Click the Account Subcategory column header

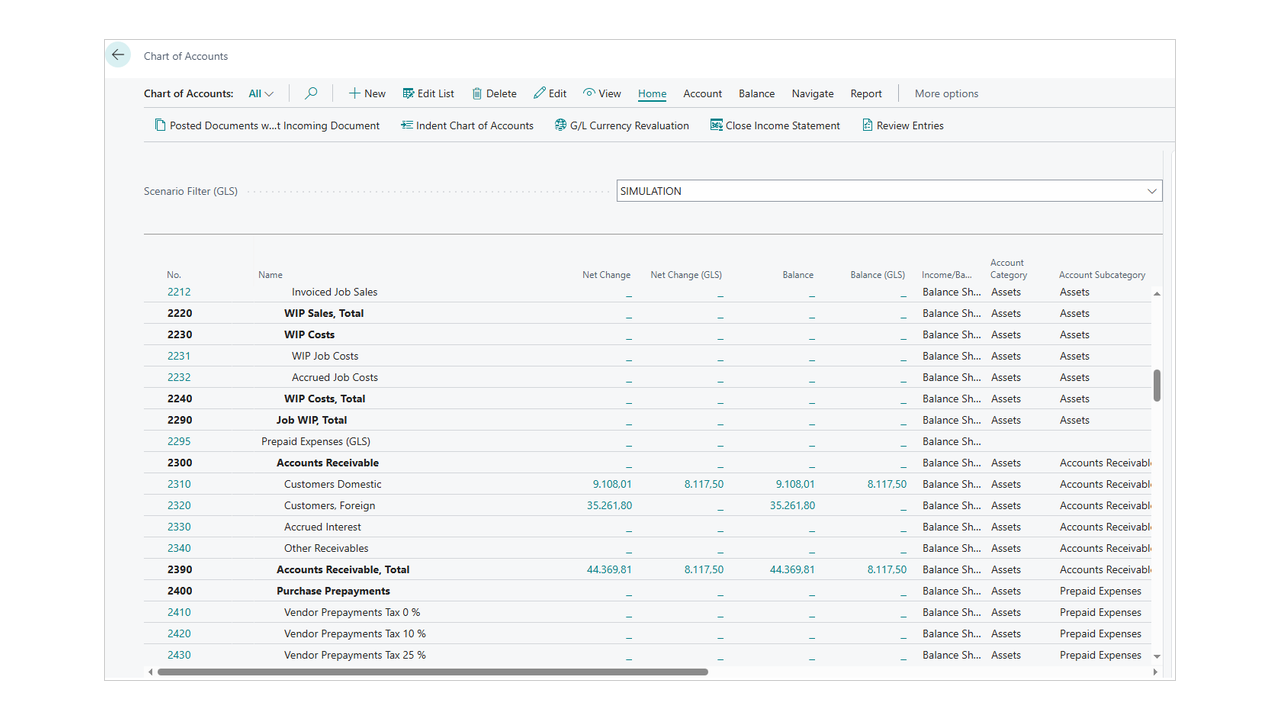point(1102,274)
